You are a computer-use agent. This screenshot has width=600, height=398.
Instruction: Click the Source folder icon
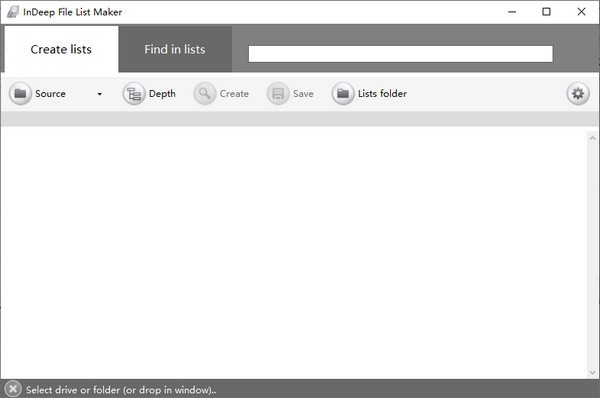click(x=20, y=93)
